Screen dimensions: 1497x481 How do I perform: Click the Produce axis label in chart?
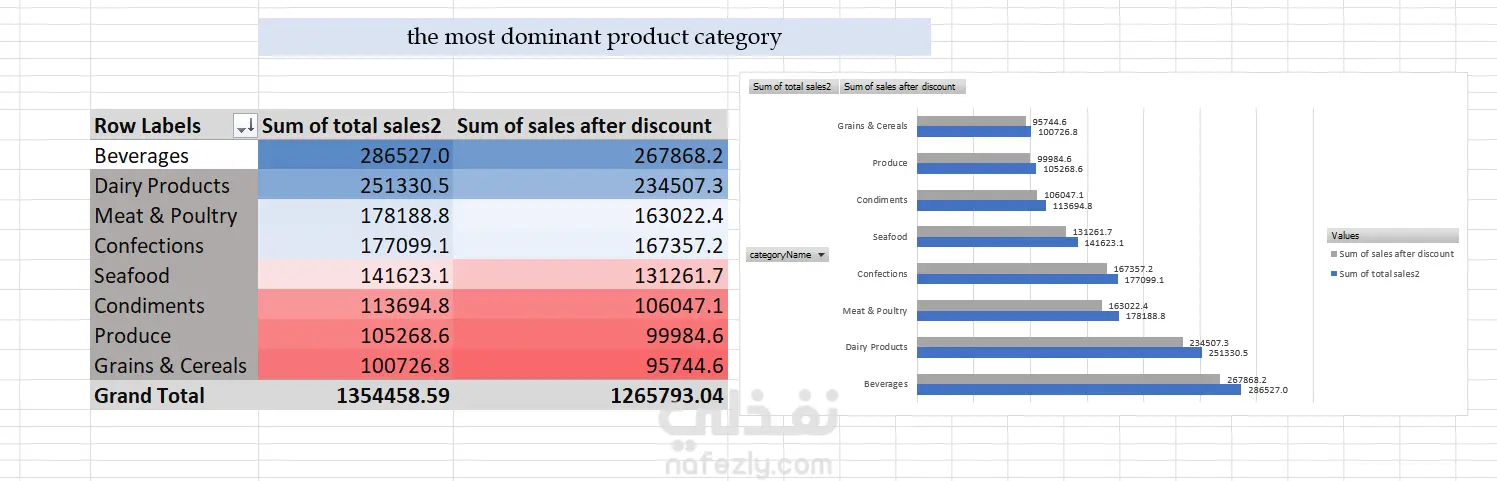coord(889,163)
